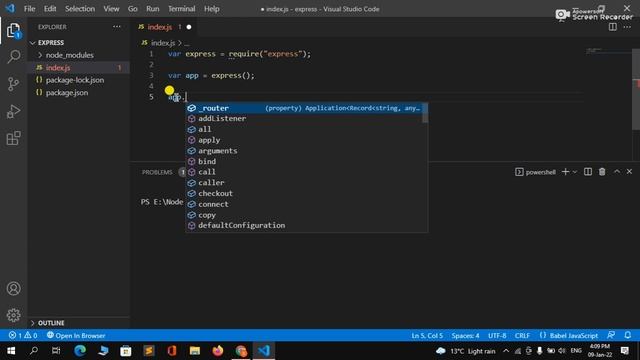Image resolution: width=640 pixels, height=360 pixels.
Task: Open the Selection menu
Action: 80,9
